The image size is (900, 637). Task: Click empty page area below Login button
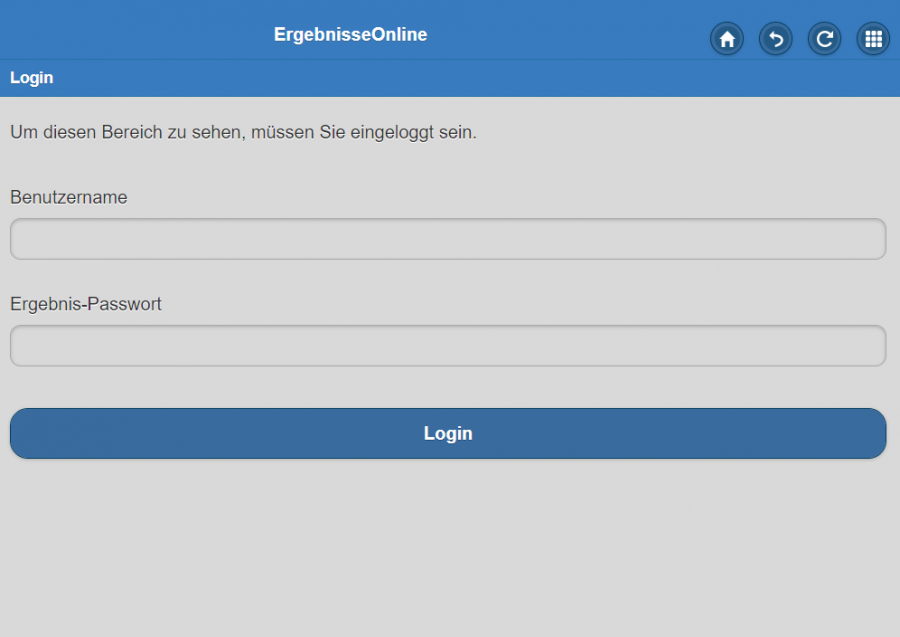(450, 550)
